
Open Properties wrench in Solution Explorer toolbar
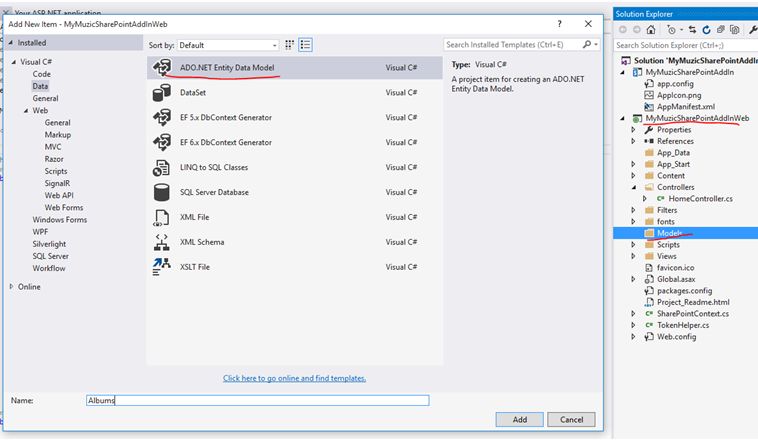coord(753,29)
